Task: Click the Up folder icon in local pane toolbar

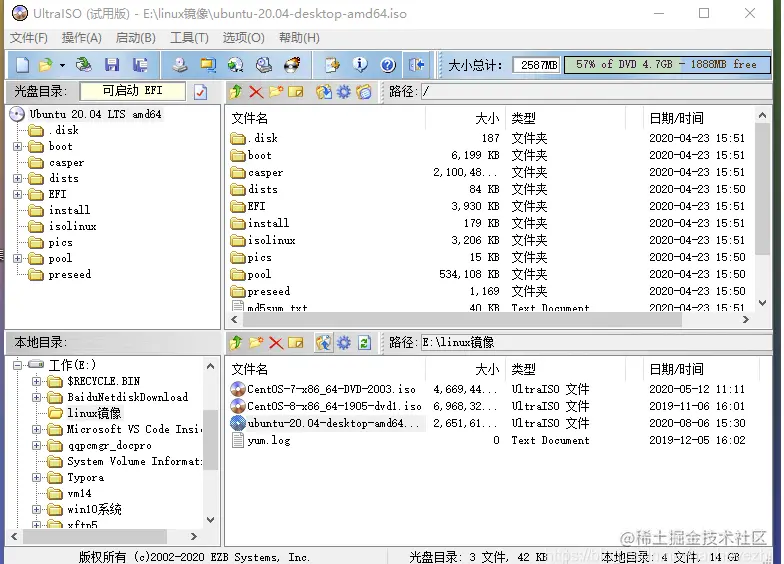Action: coord(236,342)
